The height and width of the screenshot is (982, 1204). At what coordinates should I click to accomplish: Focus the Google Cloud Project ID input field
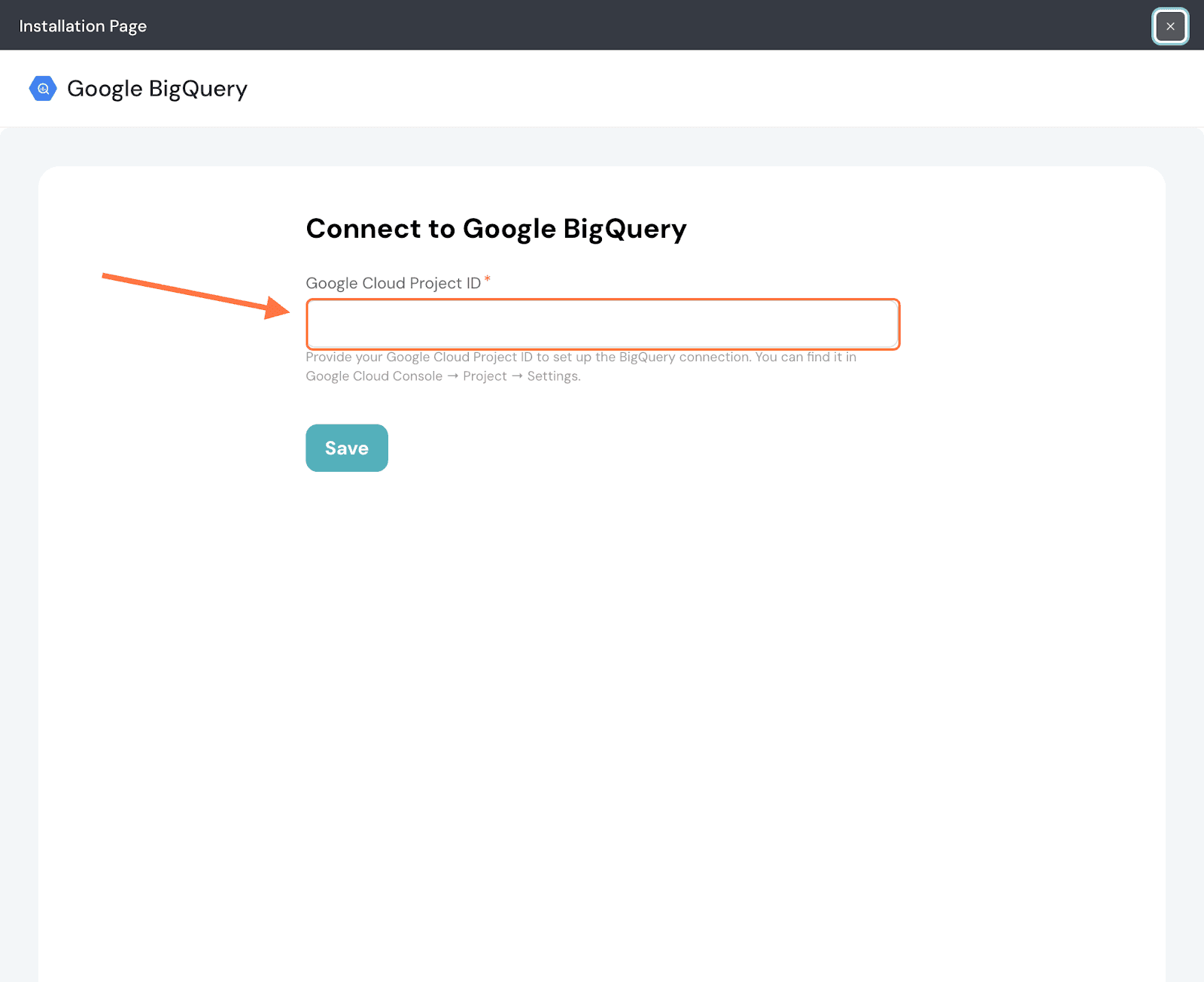coord(602,324)
